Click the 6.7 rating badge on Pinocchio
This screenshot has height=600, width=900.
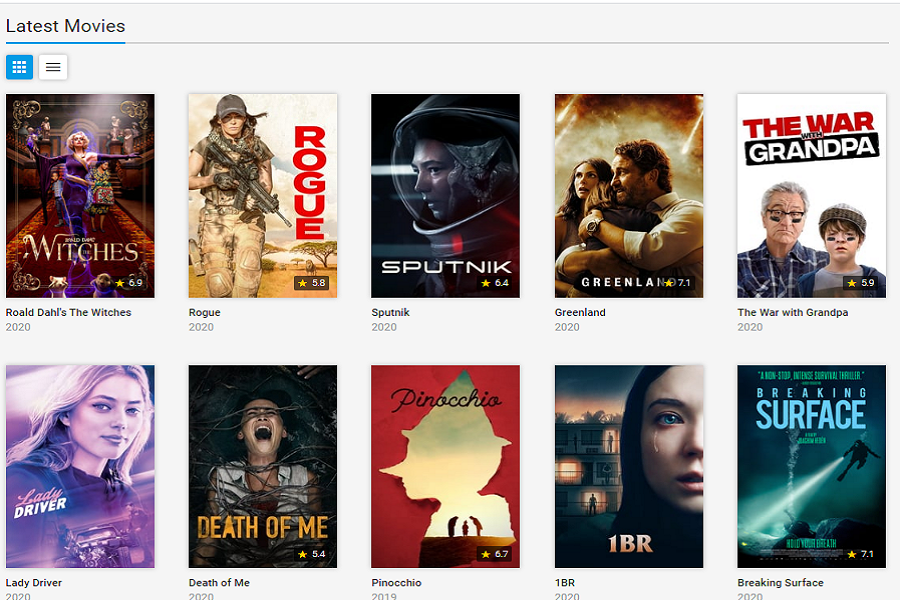coord(495,554)
